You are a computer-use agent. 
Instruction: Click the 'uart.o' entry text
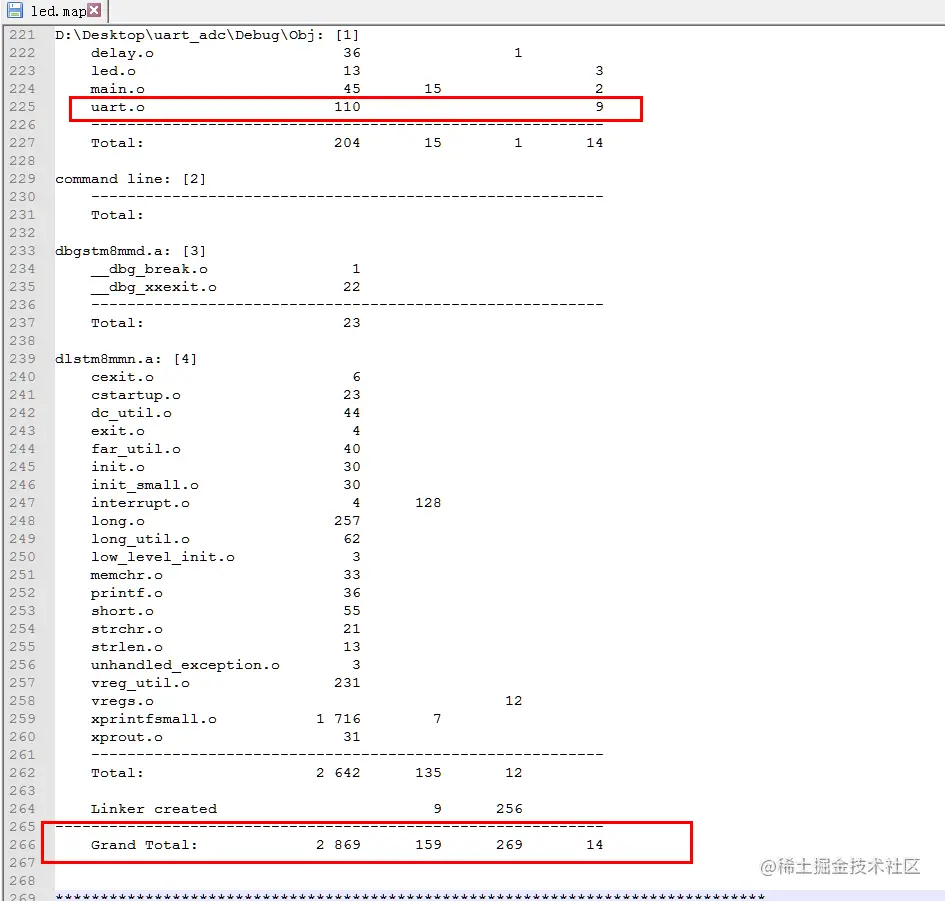(118, 107)
